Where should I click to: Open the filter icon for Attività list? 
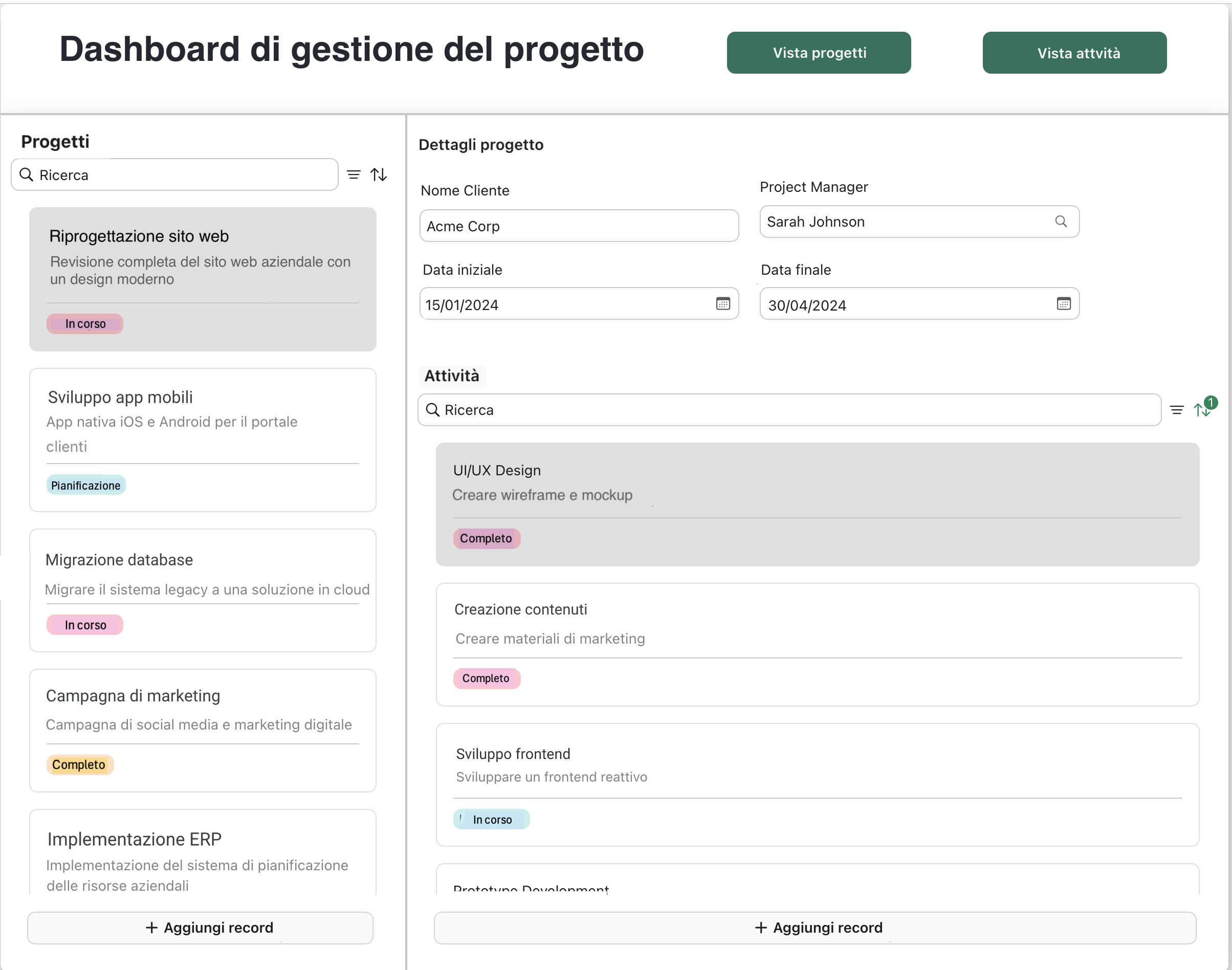pyautogui.click(x=1176, y=409)
